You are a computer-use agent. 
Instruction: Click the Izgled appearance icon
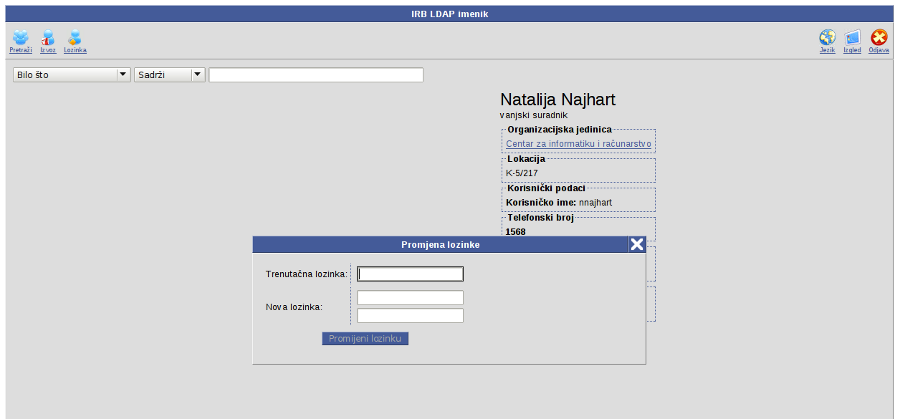point(852,39)
